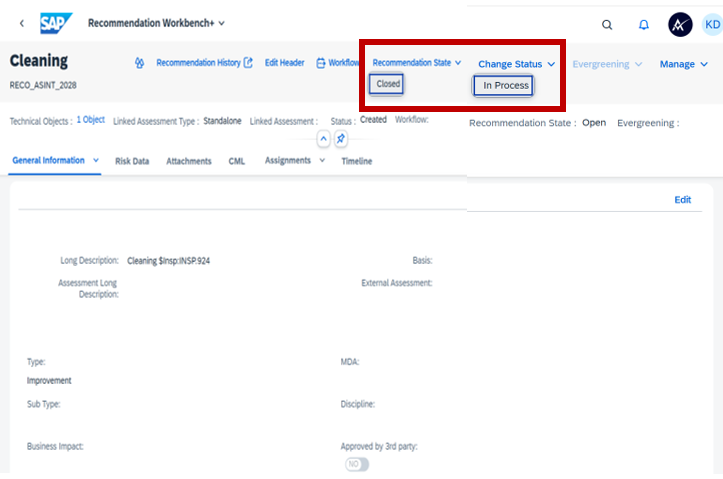Image resolution: width=723 pixels, height=479 pixels.
Task: Click the Improvement type value
Action: 49,380
